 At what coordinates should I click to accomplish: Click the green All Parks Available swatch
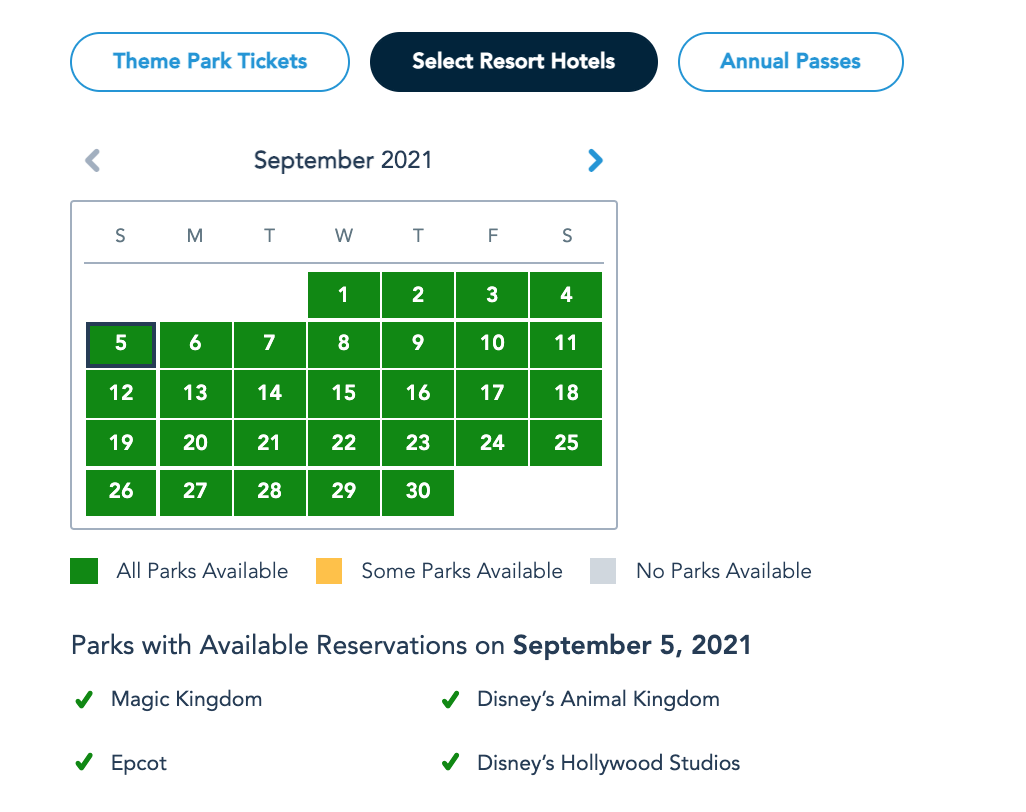point(84,571)
